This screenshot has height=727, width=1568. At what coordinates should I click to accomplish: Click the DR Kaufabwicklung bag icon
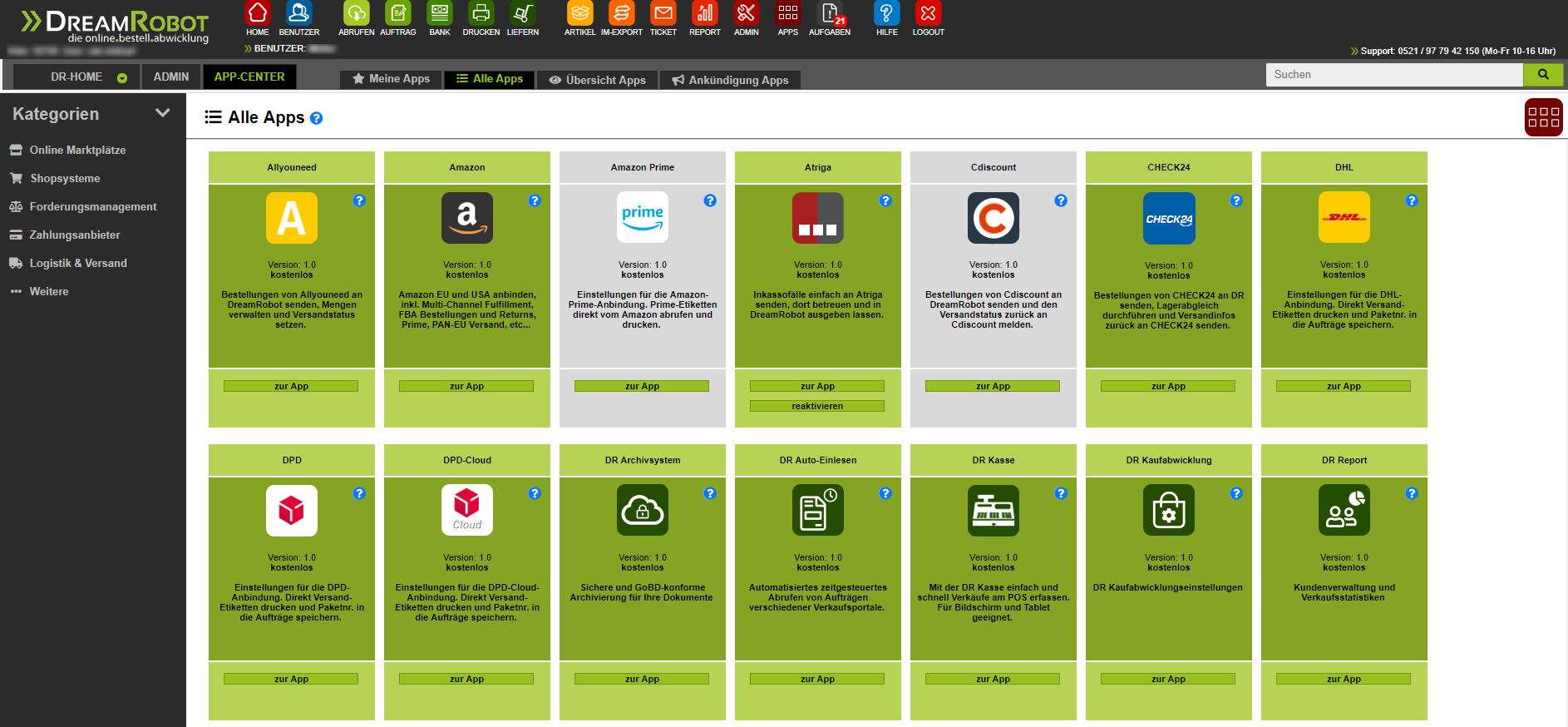[x=1169, y=511]
